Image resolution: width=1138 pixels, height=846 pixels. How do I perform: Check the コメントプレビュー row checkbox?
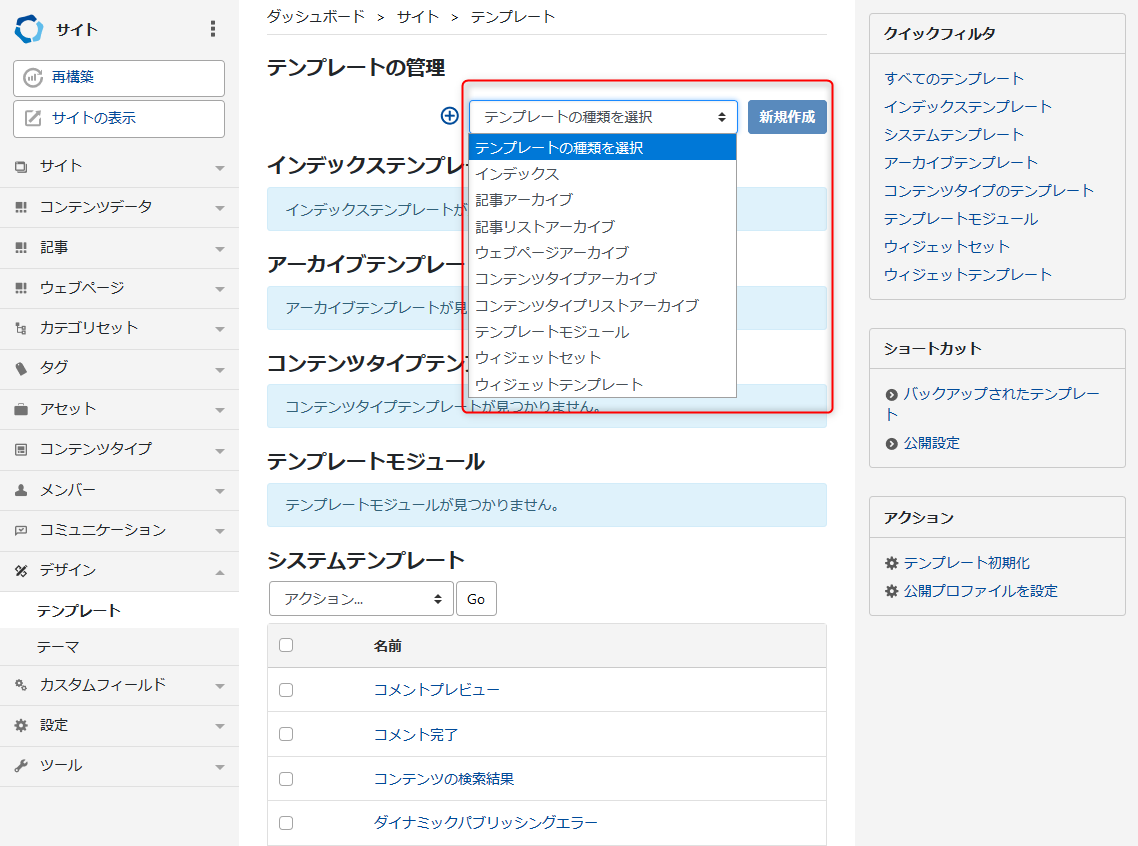[x=286, y=690]
